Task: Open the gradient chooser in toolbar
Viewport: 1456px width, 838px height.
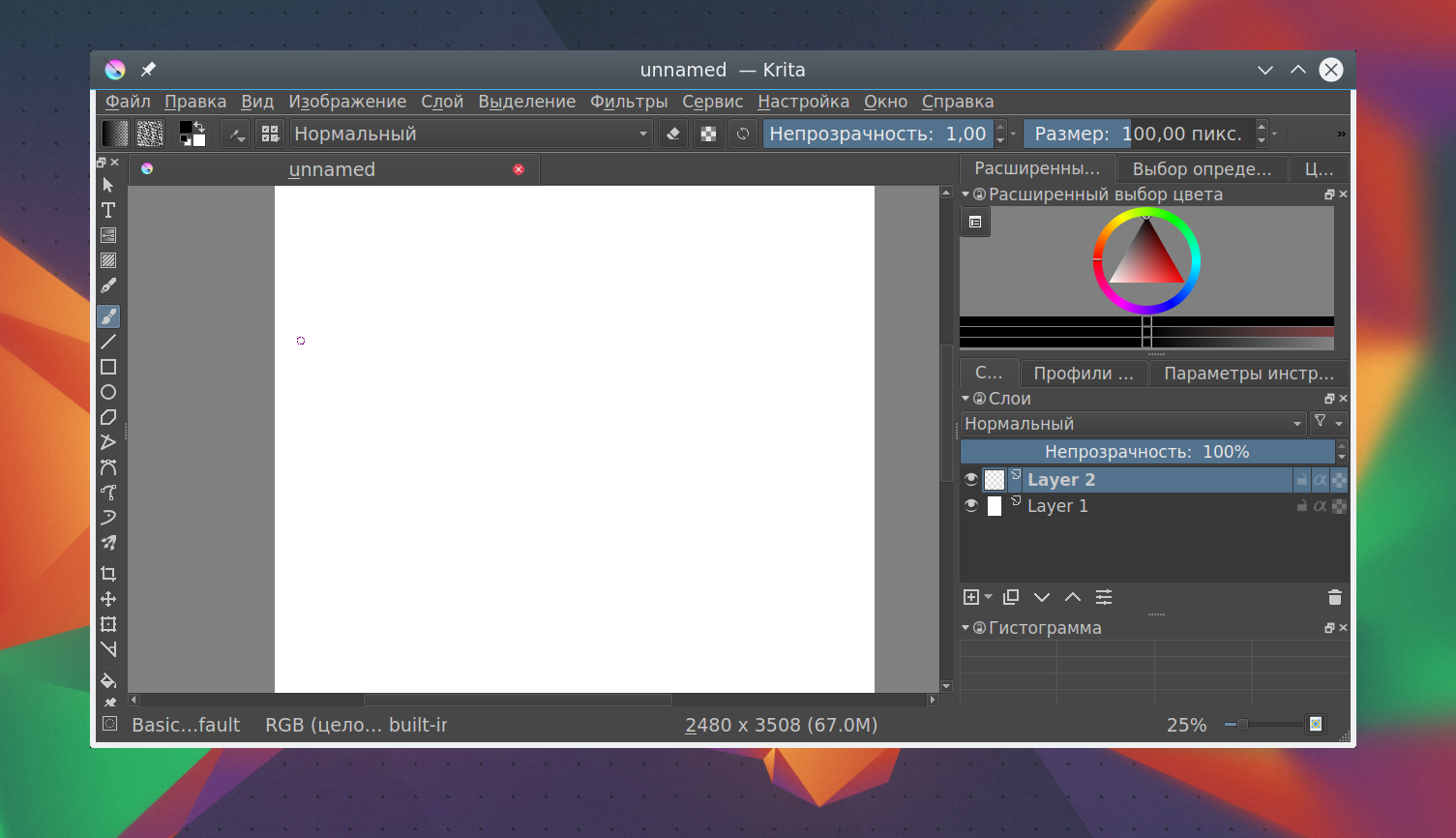Action: (x=115, y=134)
